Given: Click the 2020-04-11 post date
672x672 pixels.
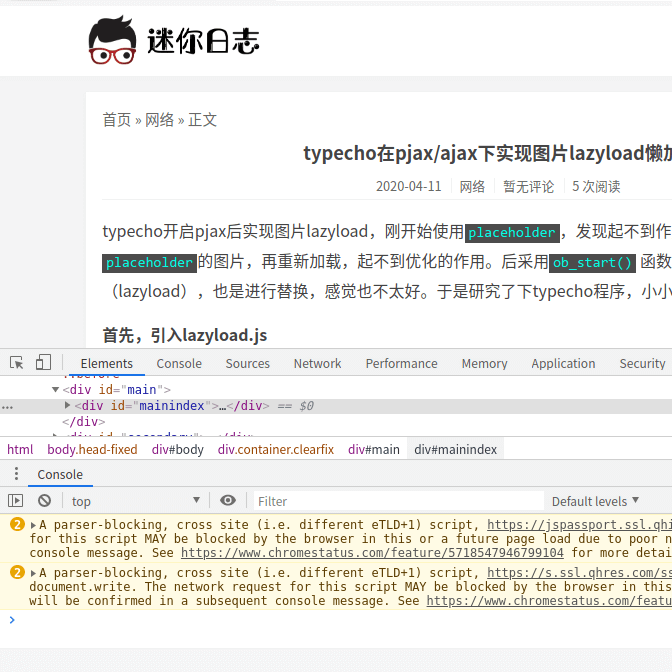Looking at the screenshot, I should click(x=408, y=186).
